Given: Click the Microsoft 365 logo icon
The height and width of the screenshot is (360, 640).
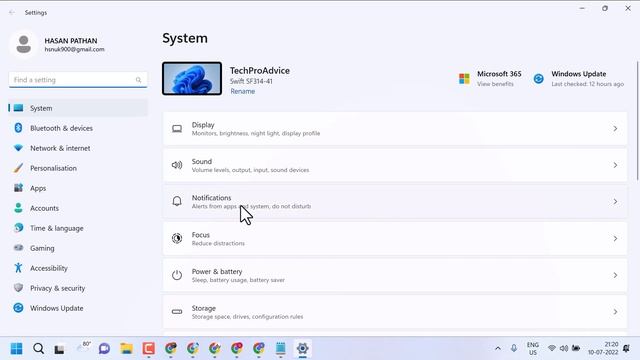Looking at the screenshot, I should point(464,79).
